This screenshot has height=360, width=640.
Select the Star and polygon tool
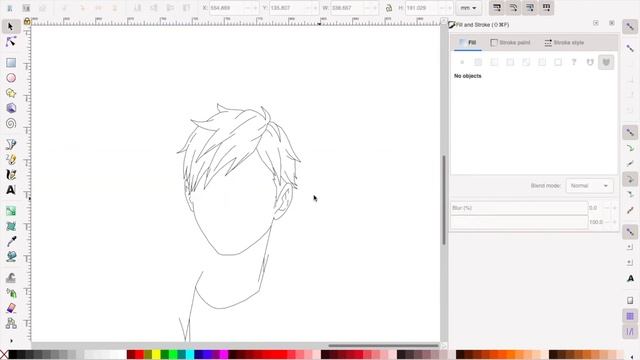(11, 93)
